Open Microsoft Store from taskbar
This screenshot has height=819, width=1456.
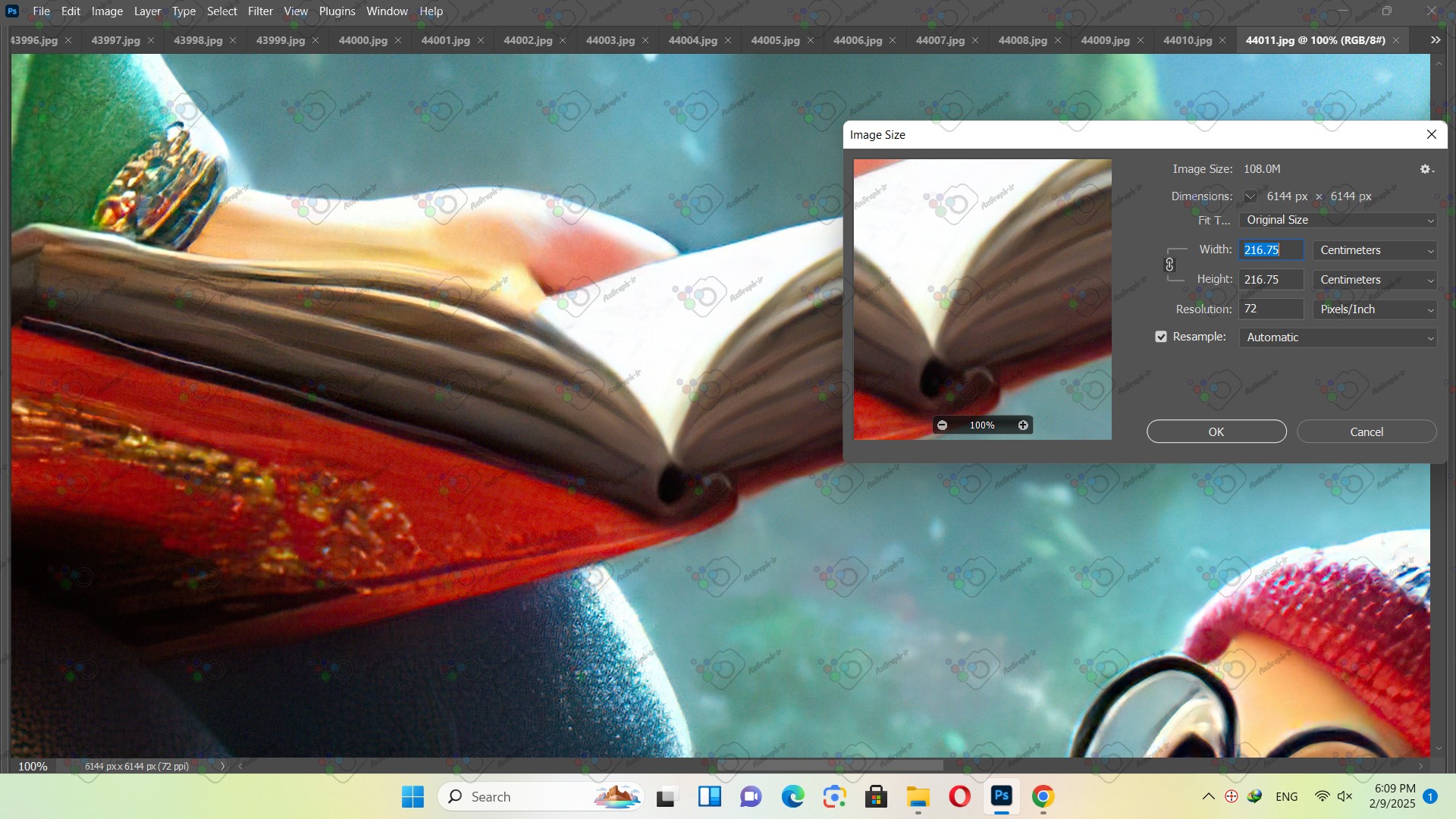876,797
